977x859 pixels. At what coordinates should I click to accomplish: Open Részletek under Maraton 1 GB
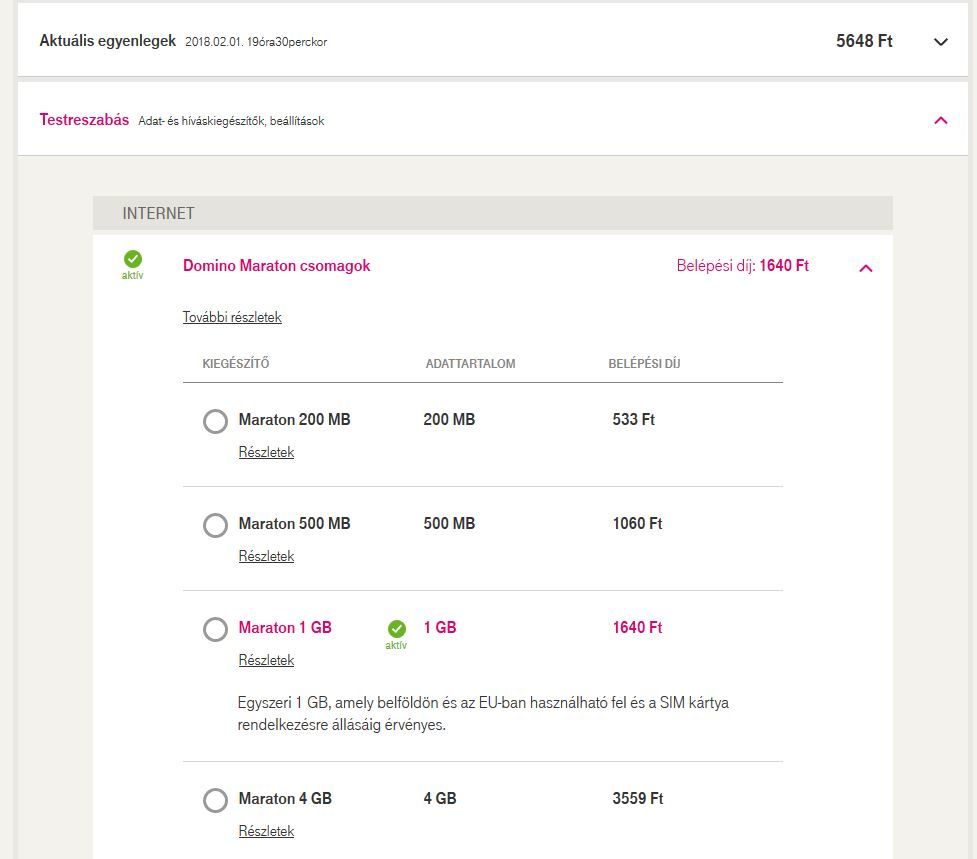pos(266,660)
